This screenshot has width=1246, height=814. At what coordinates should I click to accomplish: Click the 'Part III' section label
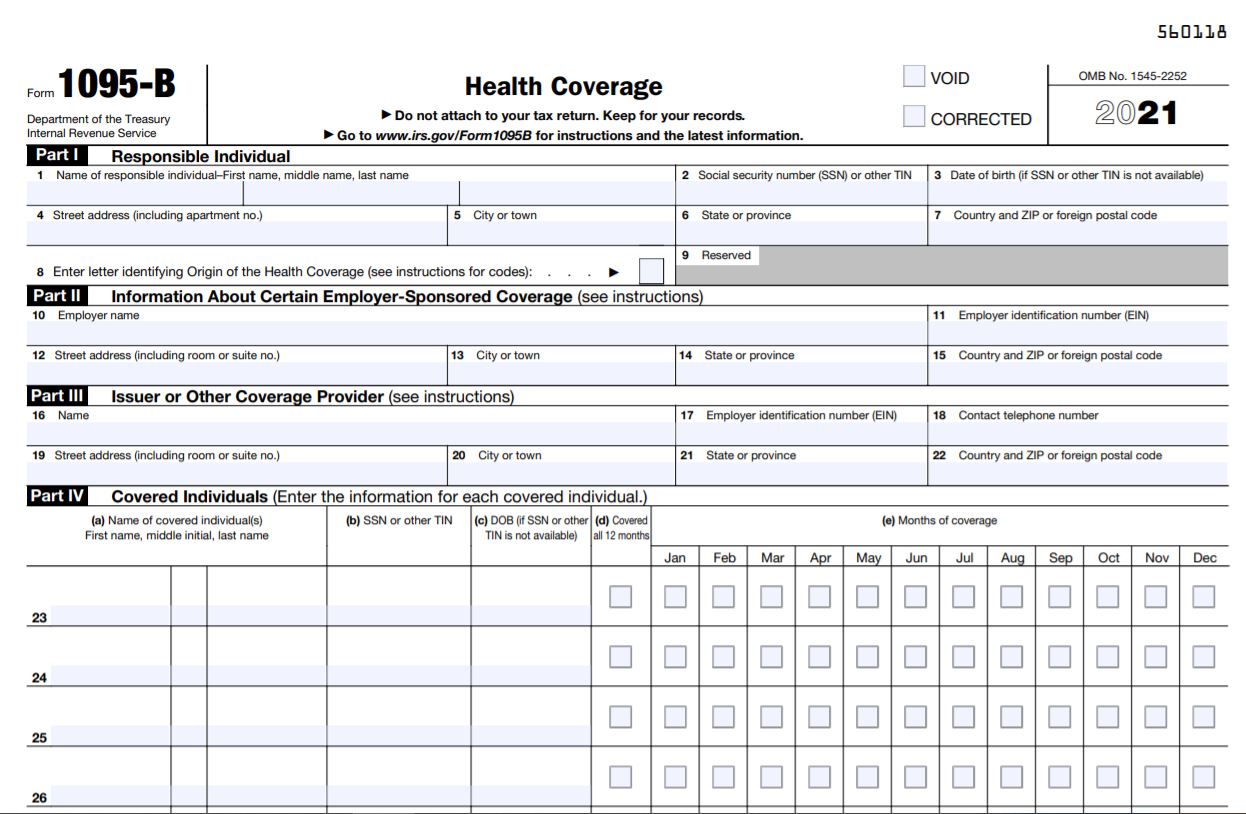pyautogui.click(x=57, y=395)
